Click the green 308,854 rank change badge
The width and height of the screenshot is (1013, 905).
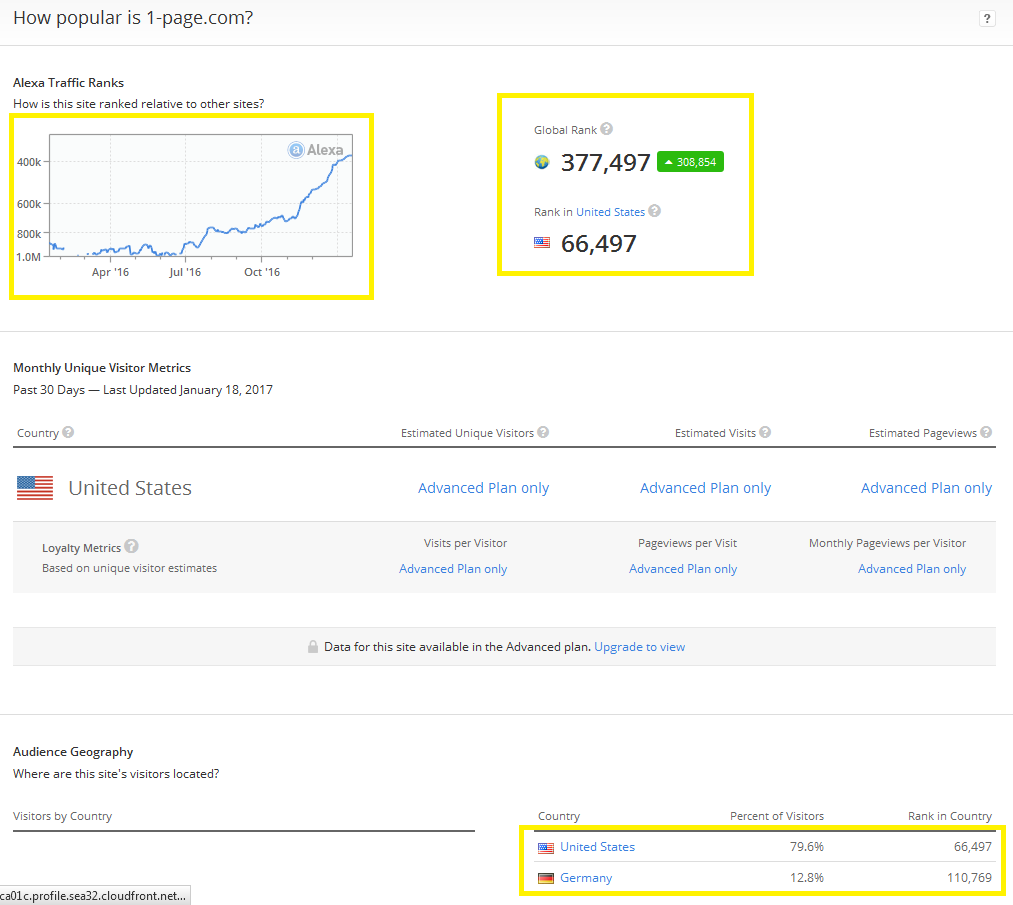(691, 161)
